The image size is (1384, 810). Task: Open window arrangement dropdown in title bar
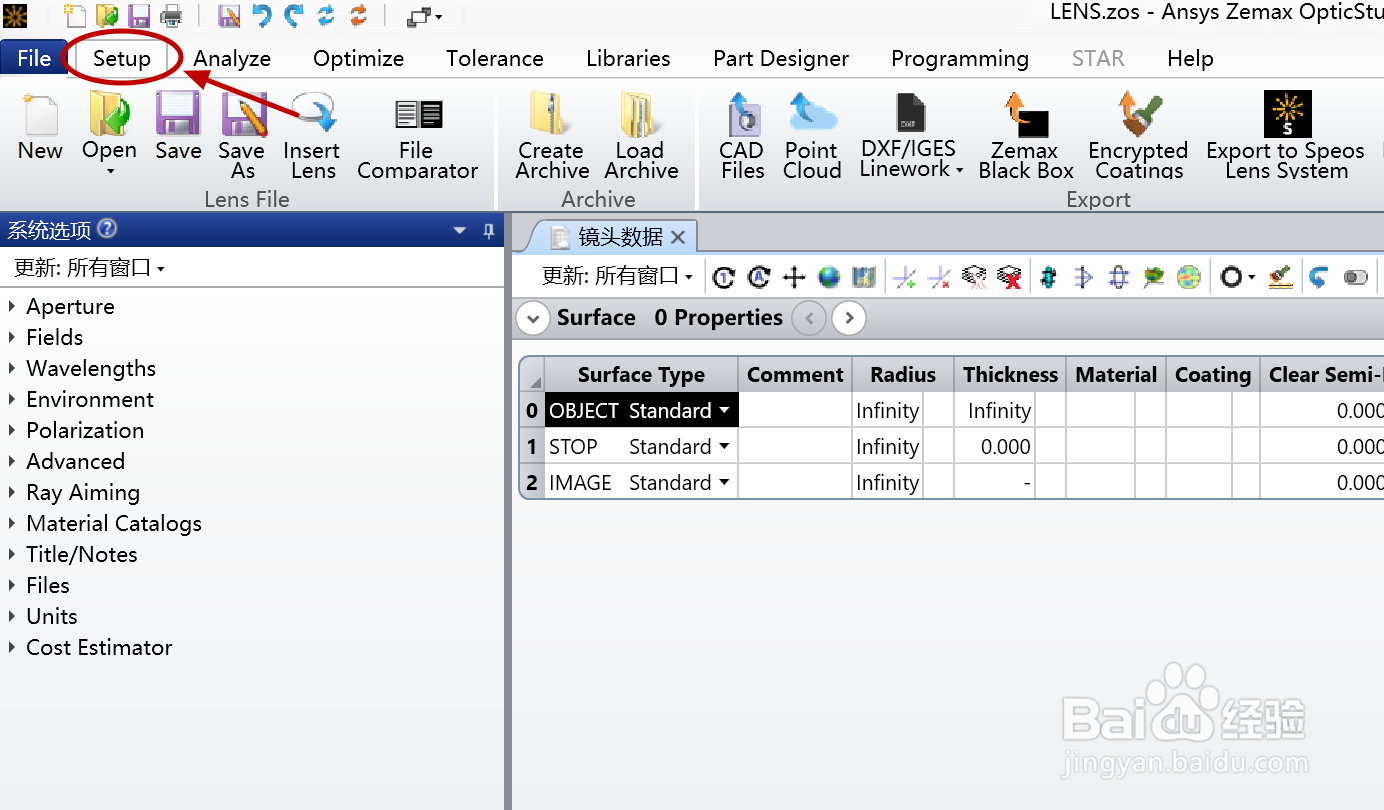(425, 16)
